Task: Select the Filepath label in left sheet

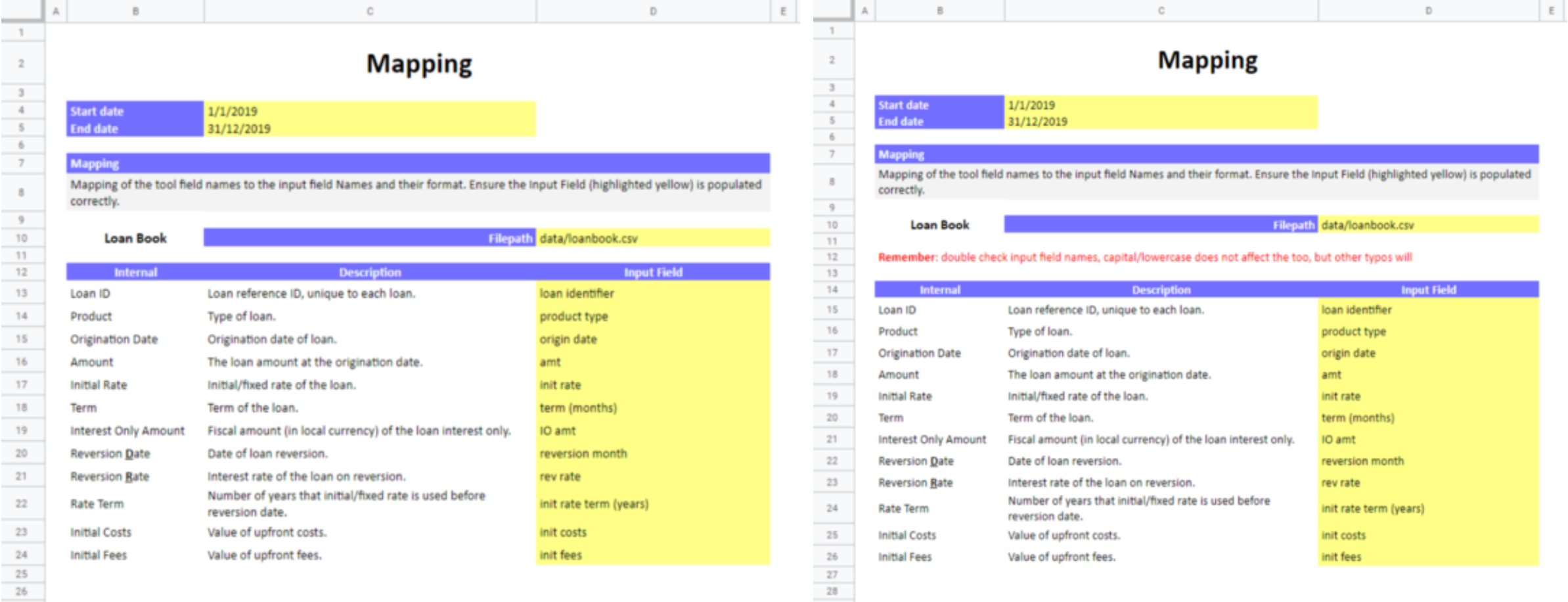Action: point(510,238)
